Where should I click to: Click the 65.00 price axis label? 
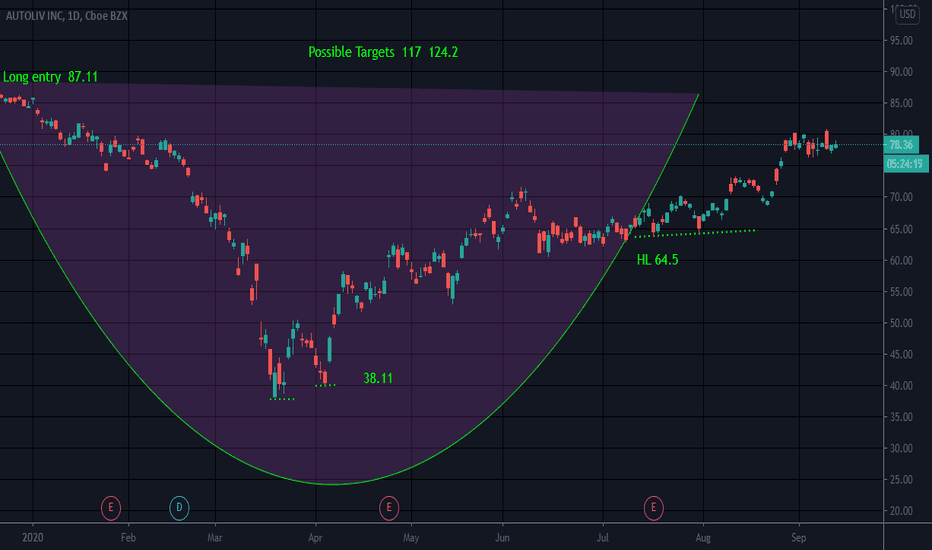901,229
